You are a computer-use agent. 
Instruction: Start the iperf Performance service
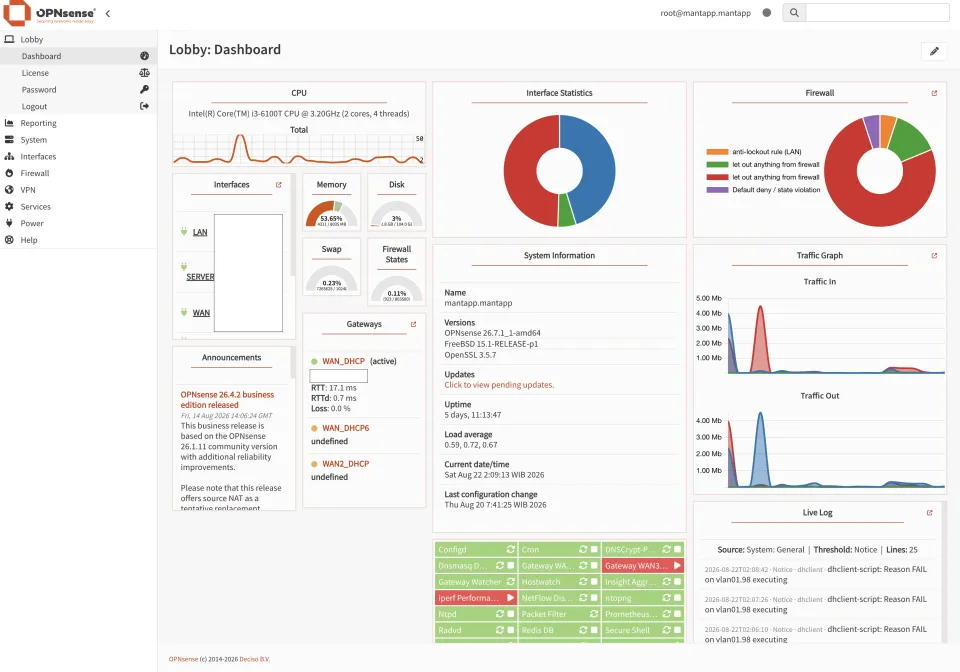click(x=510, y=597)
